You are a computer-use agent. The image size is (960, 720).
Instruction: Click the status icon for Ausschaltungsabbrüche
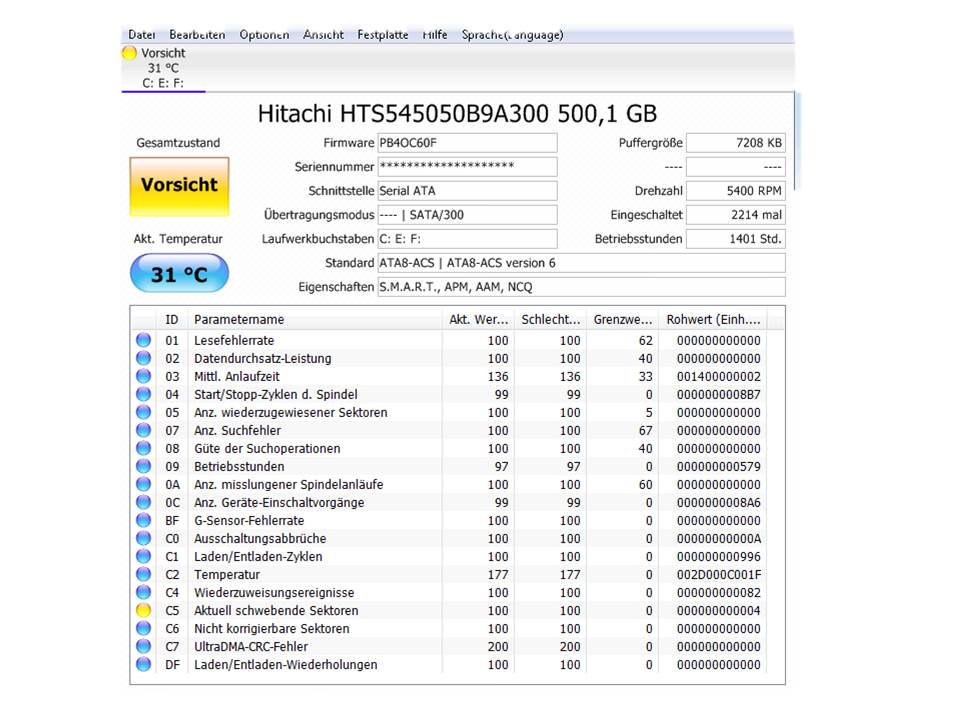pyautogui.click(x=143, y=538)
